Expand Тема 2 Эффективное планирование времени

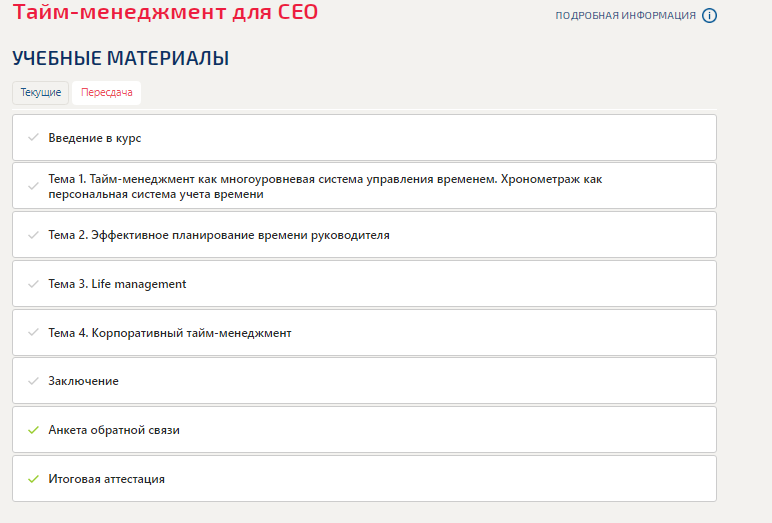click(364, 235)
